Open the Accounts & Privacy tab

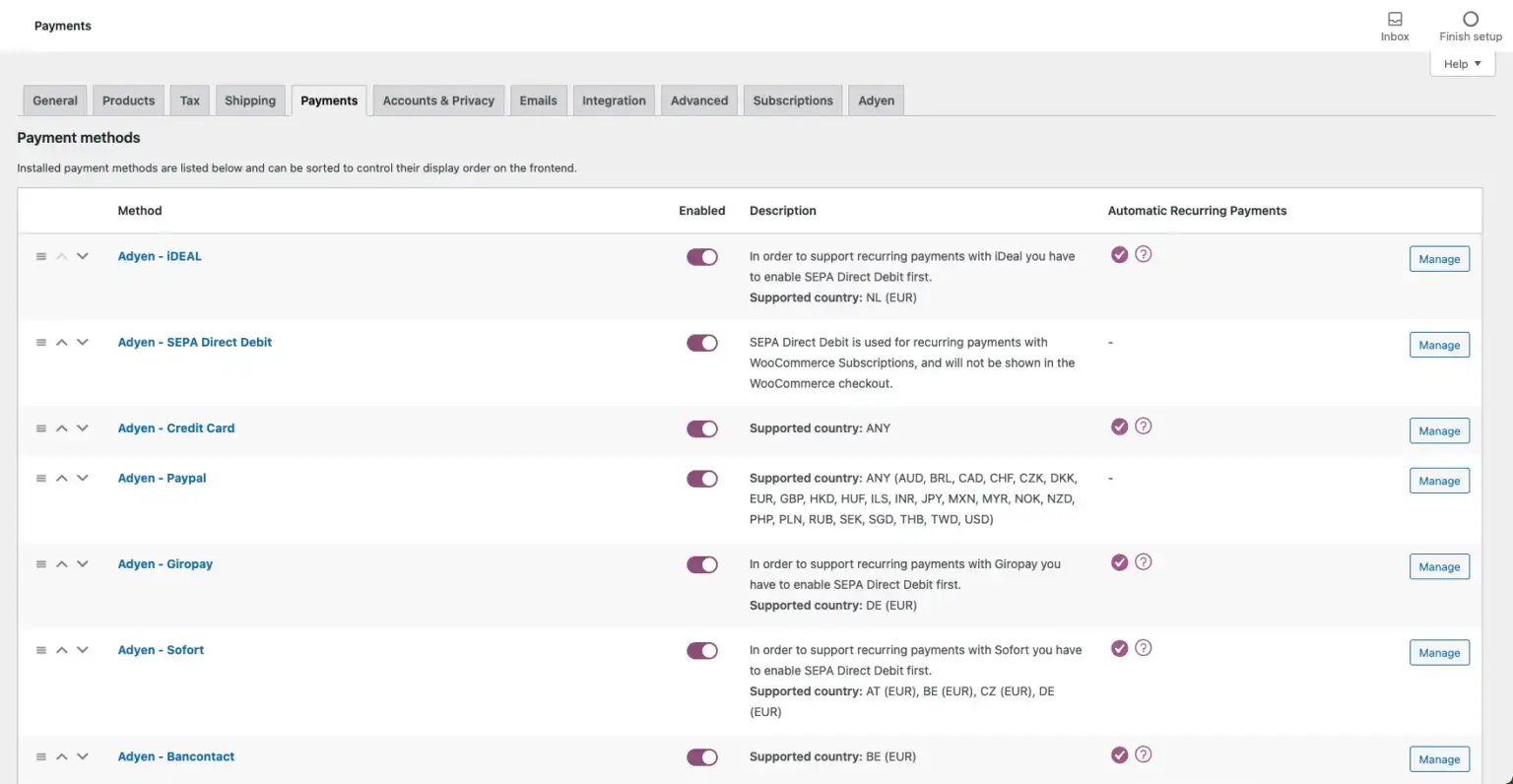pos(438,100)
